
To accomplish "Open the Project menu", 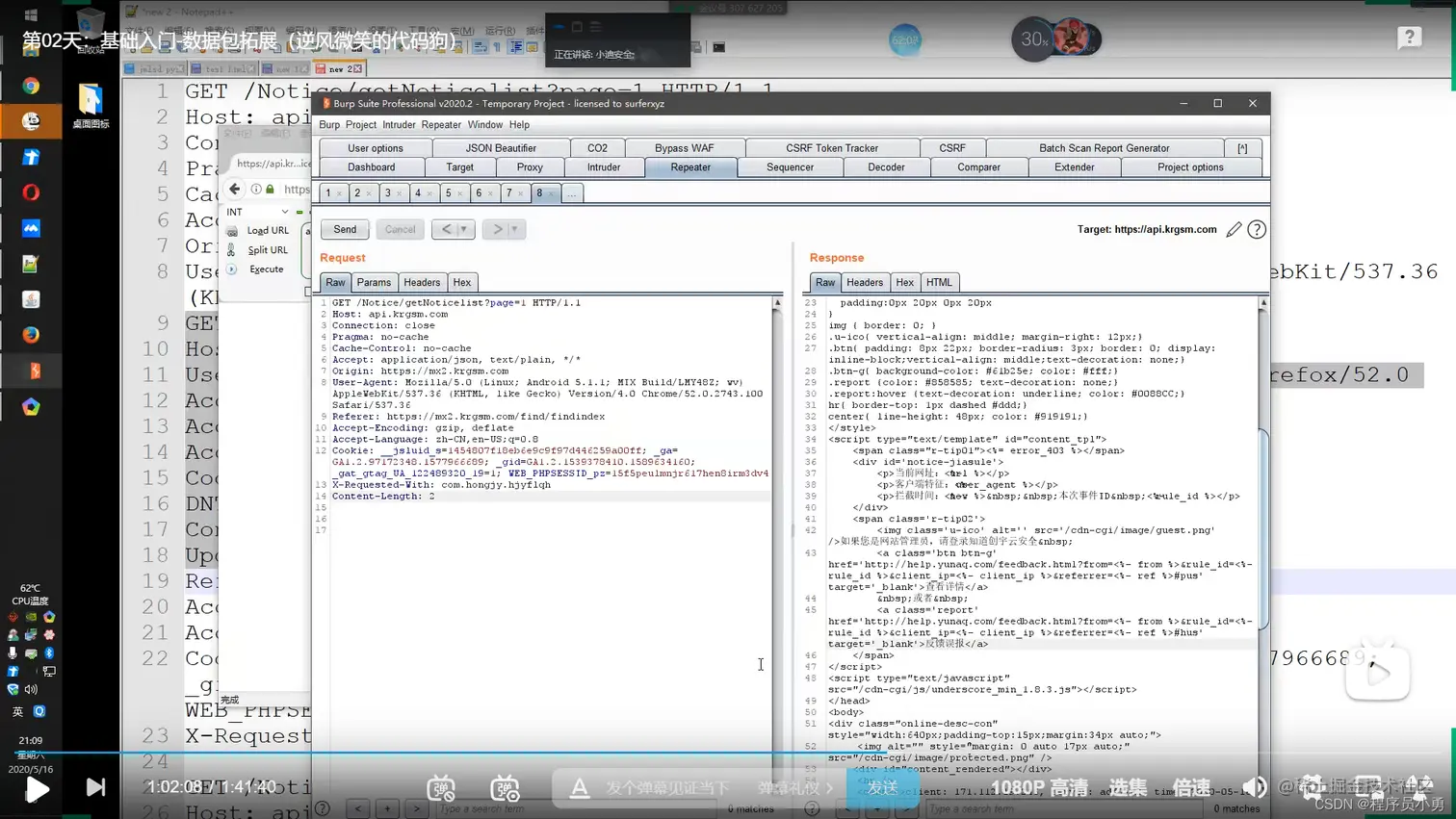I will pos(361,125).
